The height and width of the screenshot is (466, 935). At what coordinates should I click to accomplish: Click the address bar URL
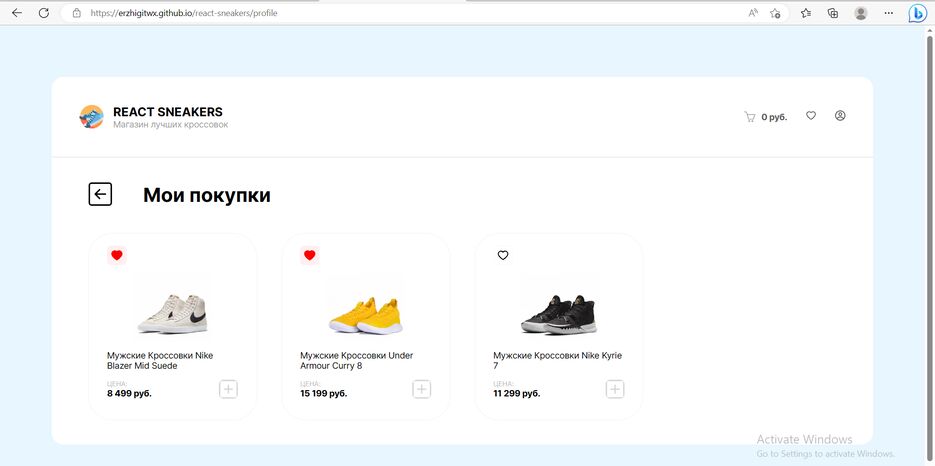click(184, 13)
